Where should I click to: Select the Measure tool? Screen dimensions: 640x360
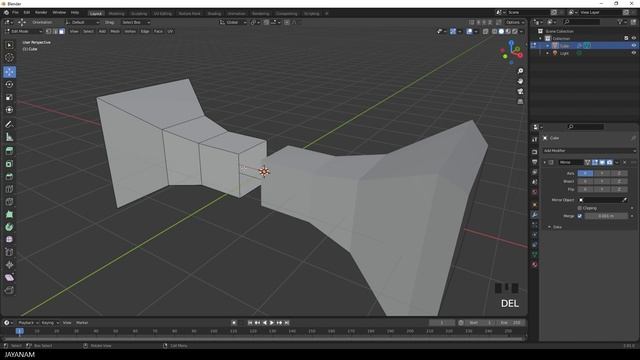9,137
